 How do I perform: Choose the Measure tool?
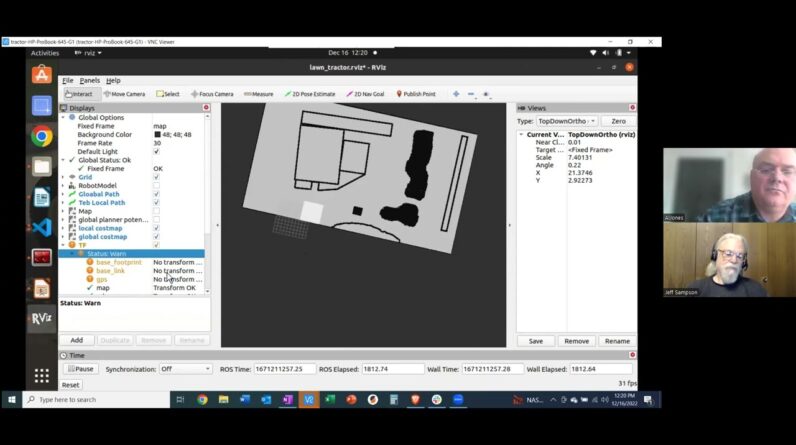point(257,94)
